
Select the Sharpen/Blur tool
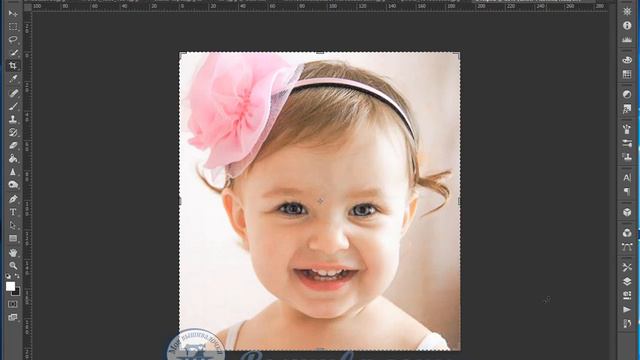tap(13, 172)
